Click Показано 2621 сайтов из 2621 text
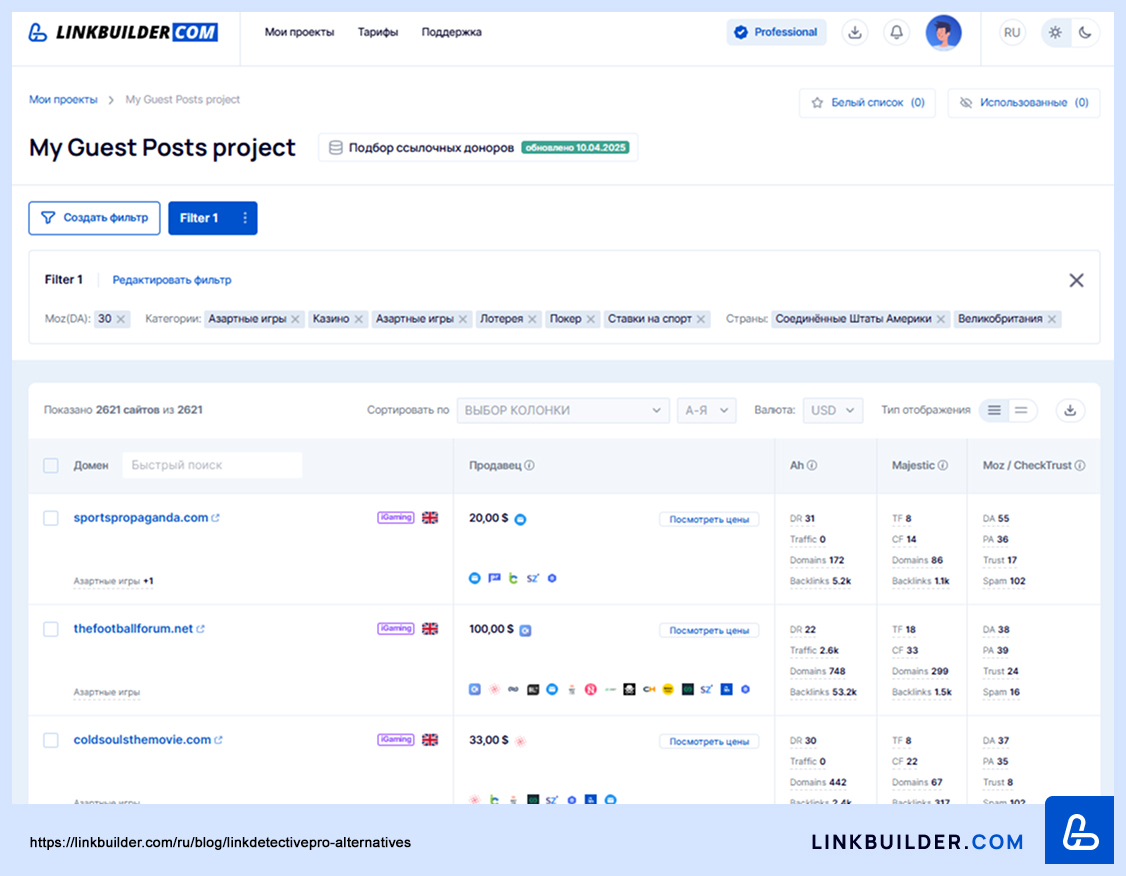 (x=123, y=410)
